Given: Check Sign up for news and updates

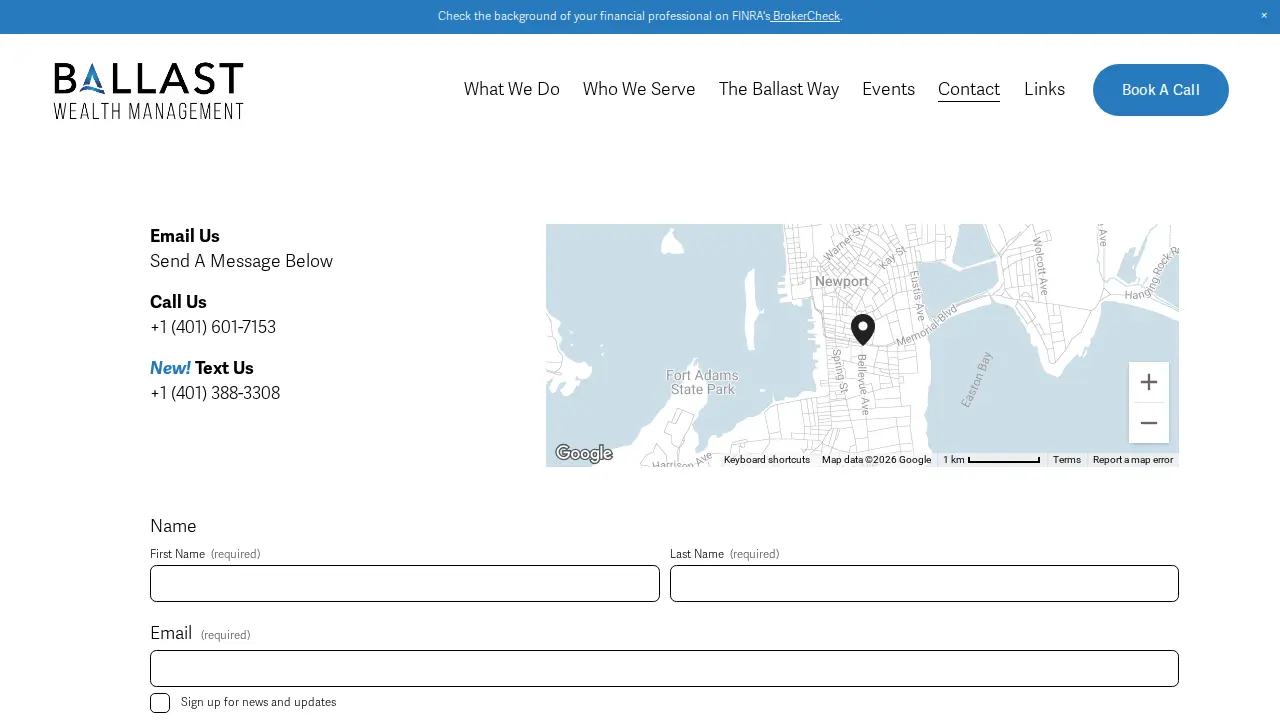Looking at the screenshot, I should [x=160, y=703].
